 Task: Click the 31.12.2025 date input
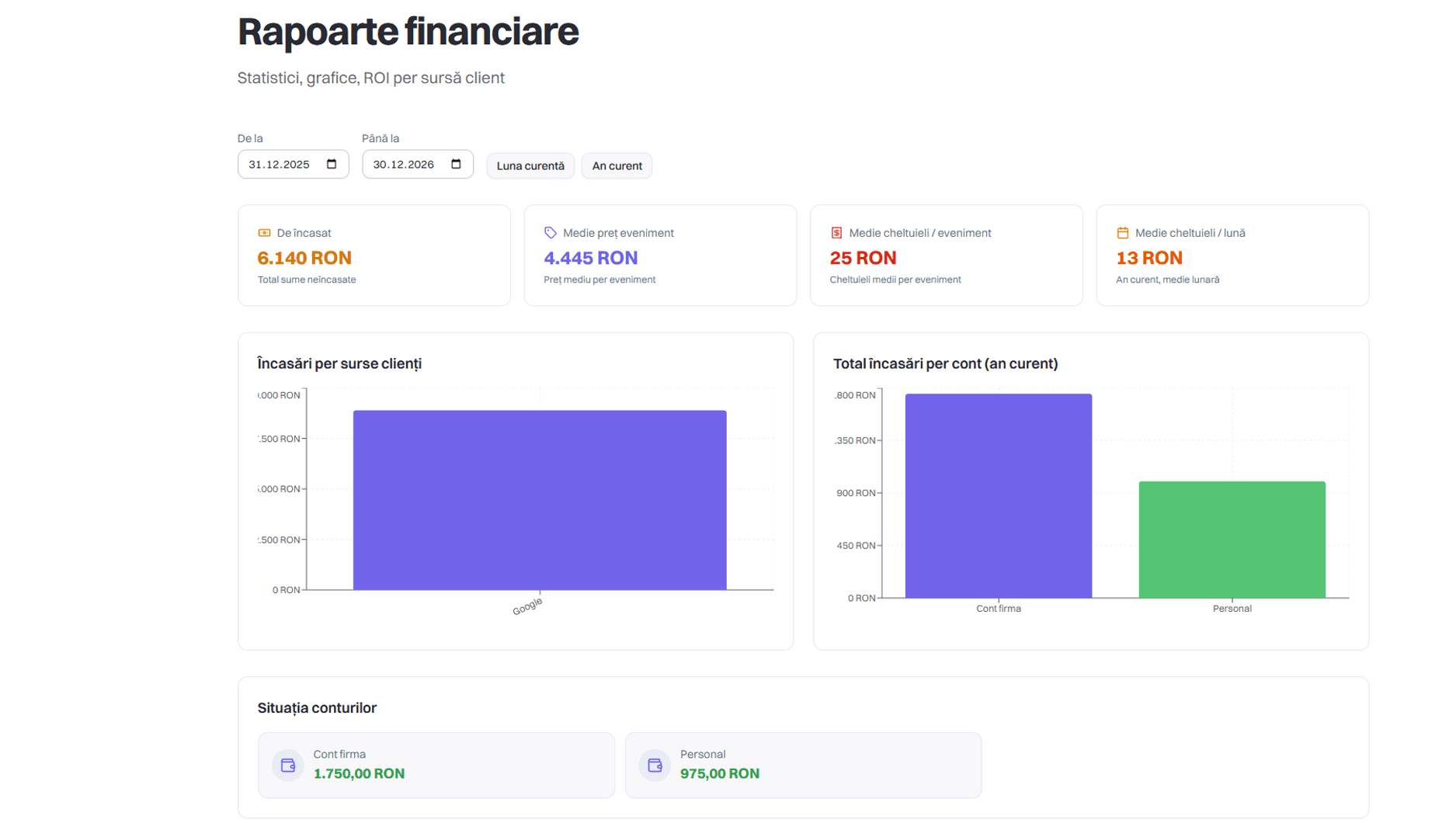click(x=280, y=164)
